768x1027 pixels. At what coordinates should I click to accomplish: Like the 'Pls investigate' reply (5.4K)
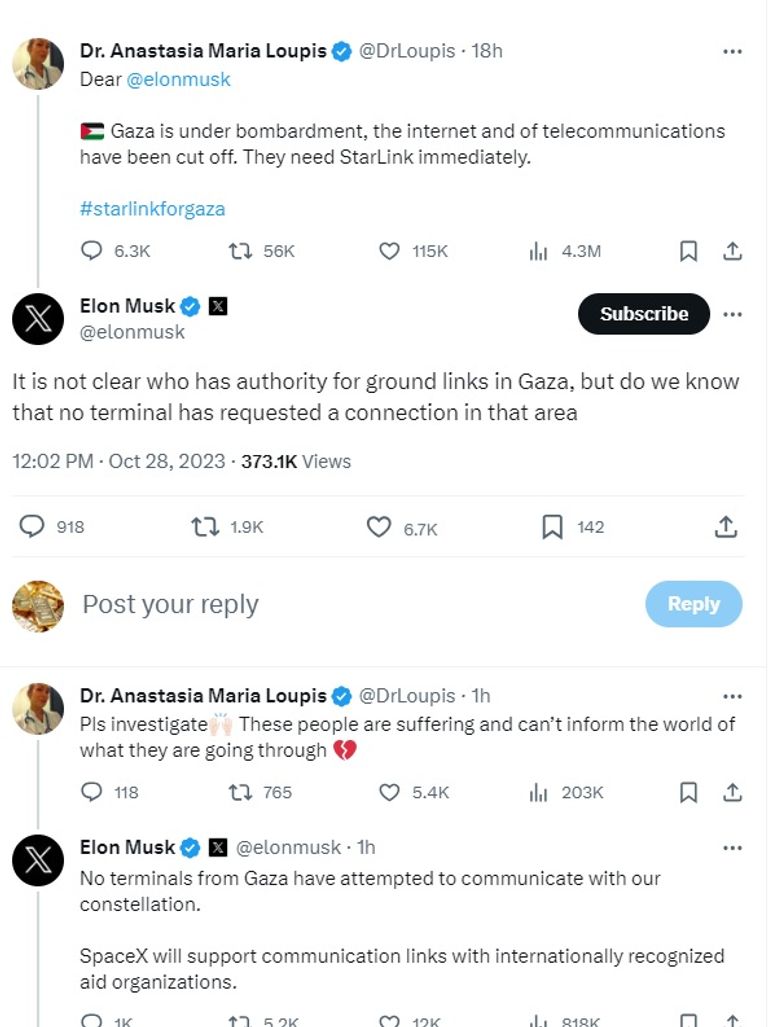(x=390, y=792)
